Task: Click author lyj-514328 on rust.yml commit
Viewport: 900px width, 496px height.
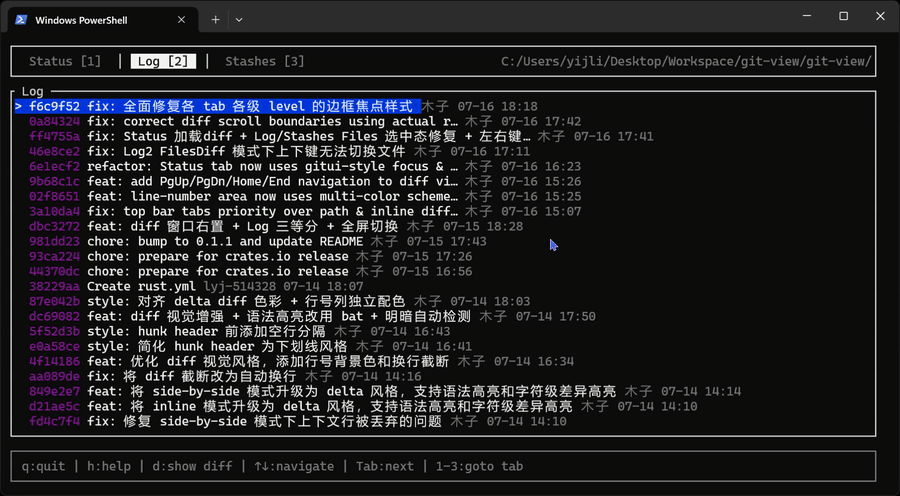Action: click(x=240, y=286)
